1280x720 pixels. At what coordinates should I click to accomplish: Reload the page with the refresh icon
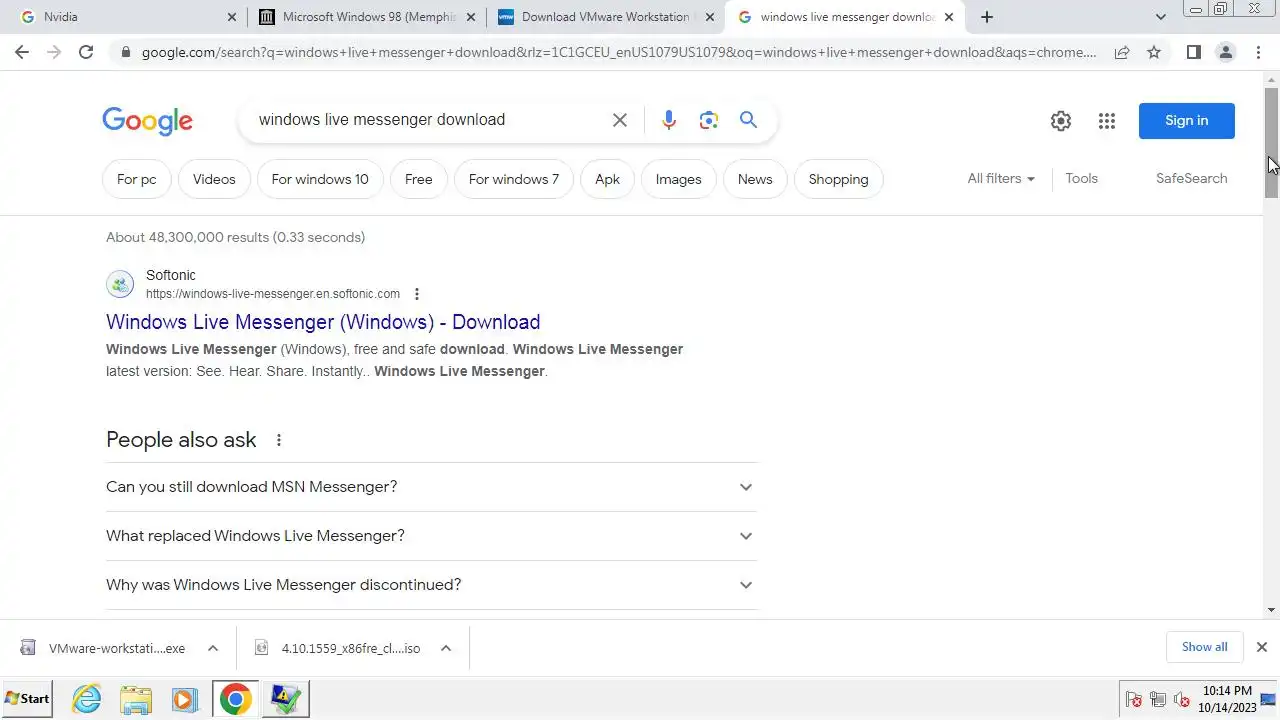pos(86,52)
